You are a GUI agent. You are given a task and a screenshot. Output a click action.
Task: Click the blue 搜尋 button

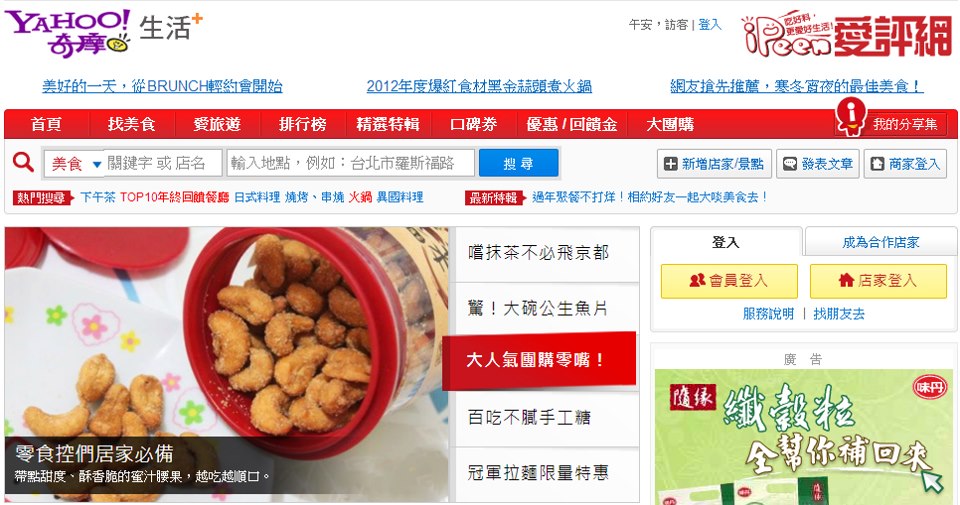pyautogui.click(x=518, y=163)
